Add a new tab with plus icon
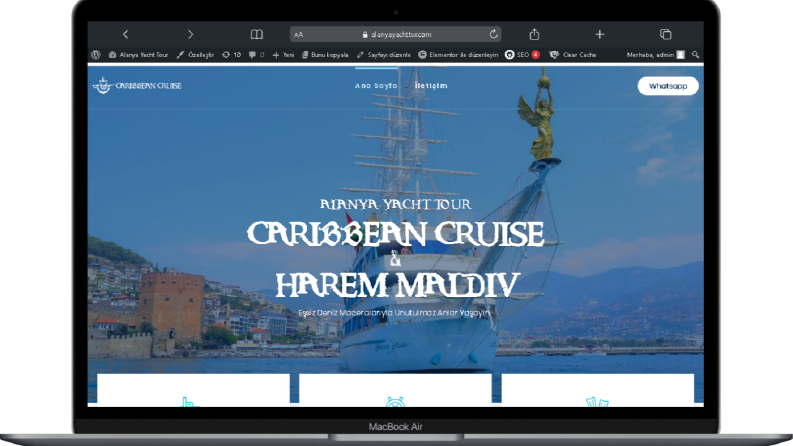This screenshot has height=446, width=793. point(600,34)
